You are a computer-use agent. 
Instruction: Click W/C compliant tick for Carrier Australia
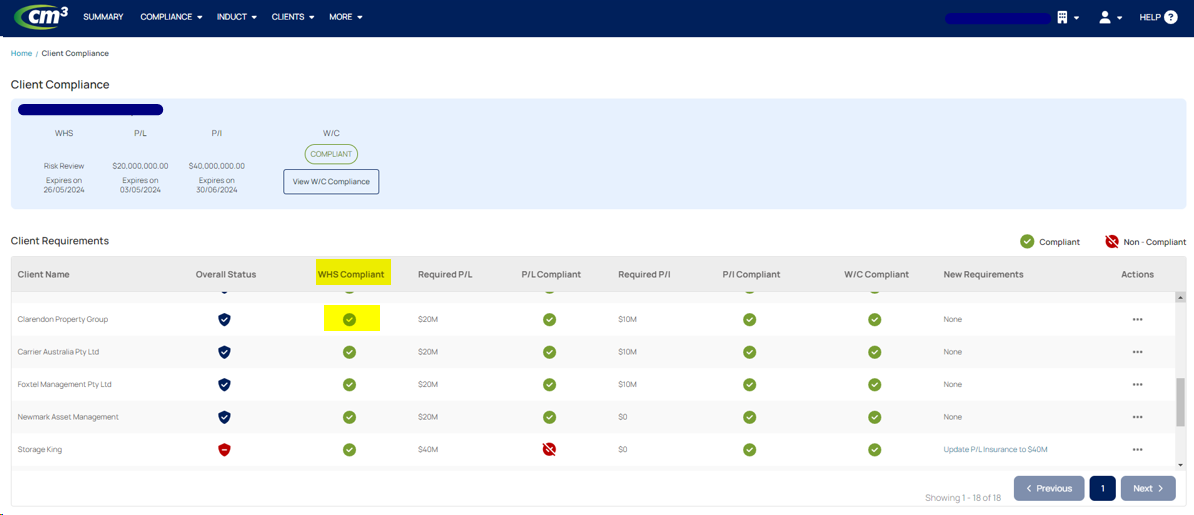click(875, 352)
